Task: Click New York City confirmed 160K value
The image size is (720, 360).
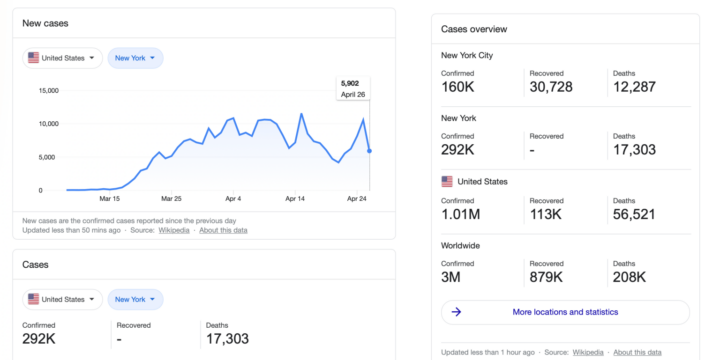Action: point(458,87)
